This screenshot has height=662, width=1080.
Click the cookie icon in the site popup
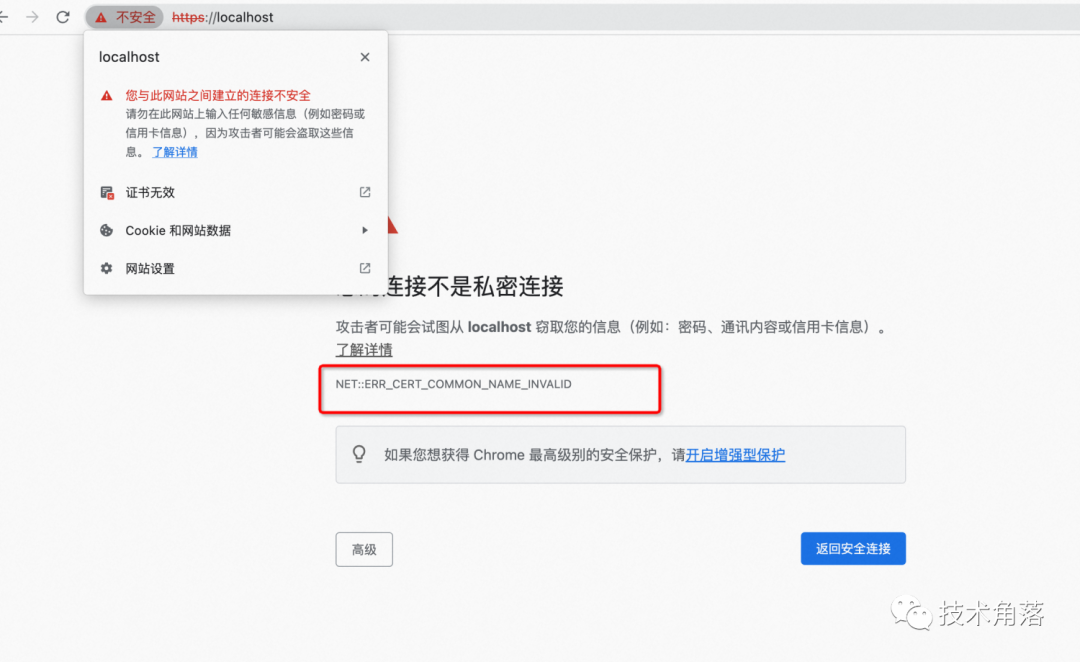[x=106, y=230]
